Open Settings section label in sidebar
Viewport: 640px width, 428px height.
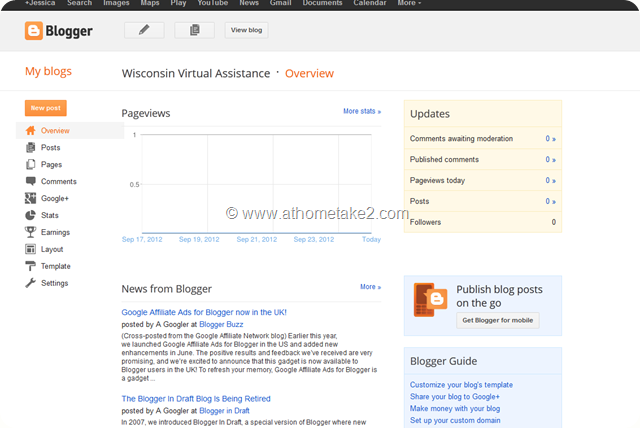click(x=54, y=283)
